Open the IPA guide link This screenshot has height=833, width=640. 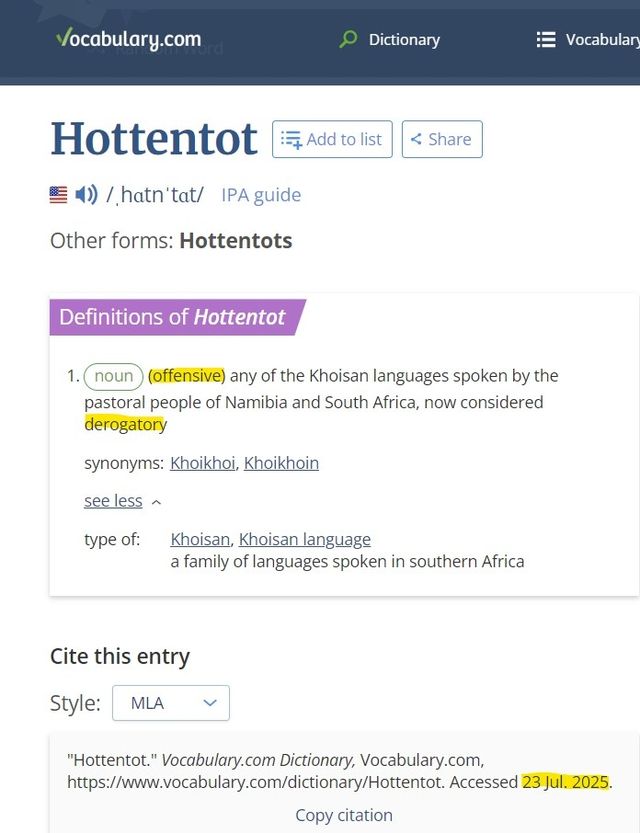260,195
